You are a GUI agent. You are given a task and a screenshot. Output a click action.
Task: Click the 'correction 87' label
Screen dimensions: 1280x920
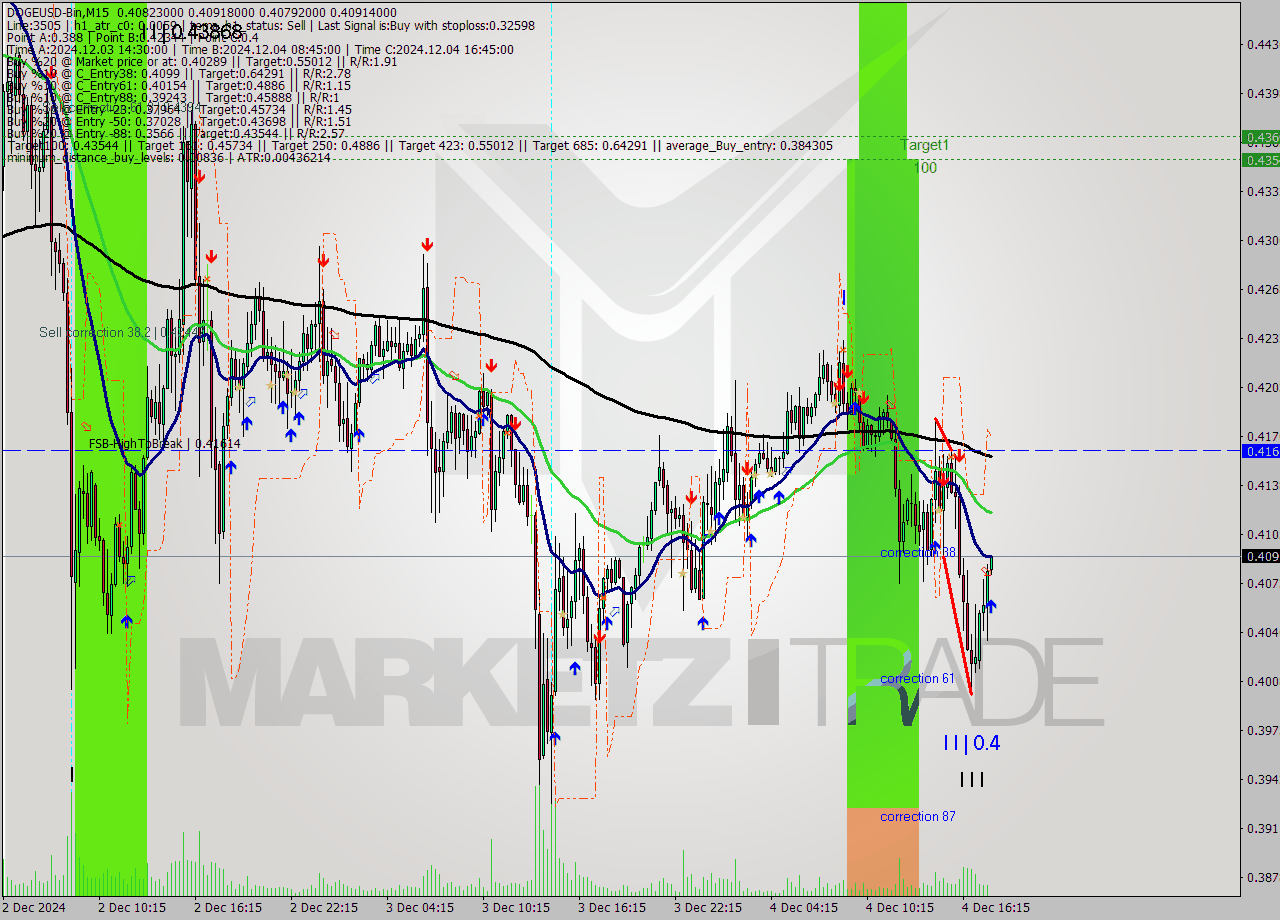(918, 816)
